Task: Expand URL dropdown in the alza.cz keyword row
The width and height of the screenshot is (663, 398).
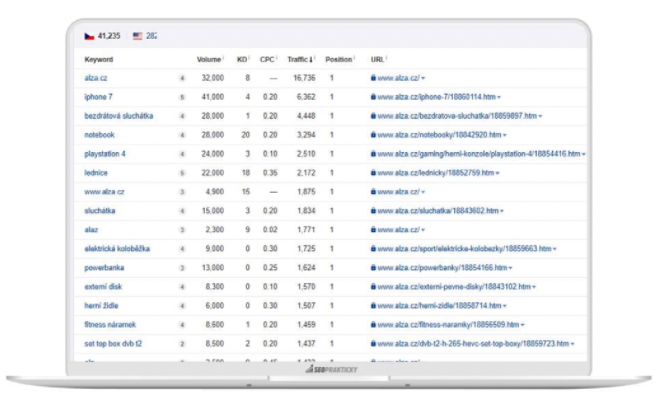Action: [423, 79]
